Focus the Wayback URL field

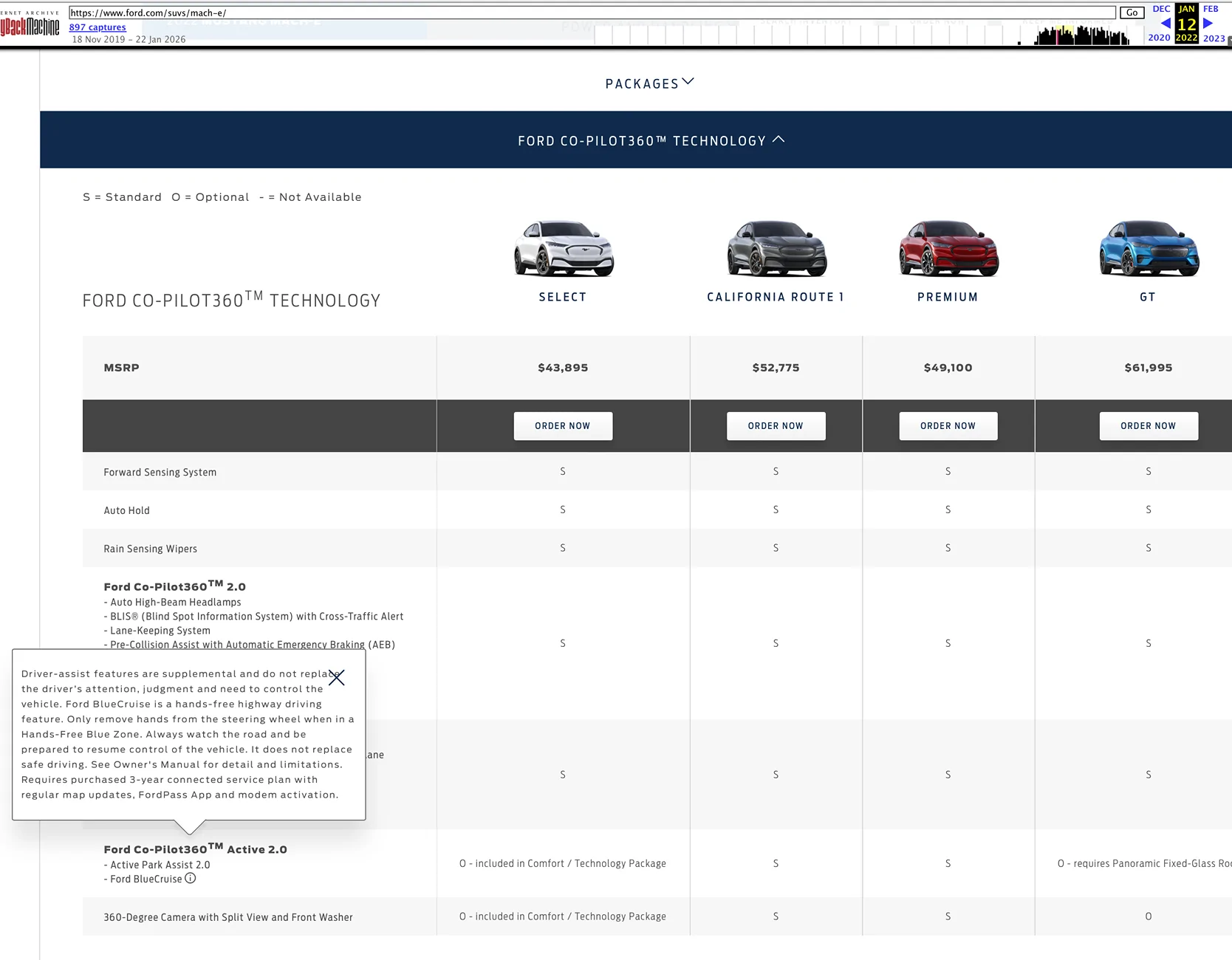coord(592,13)
